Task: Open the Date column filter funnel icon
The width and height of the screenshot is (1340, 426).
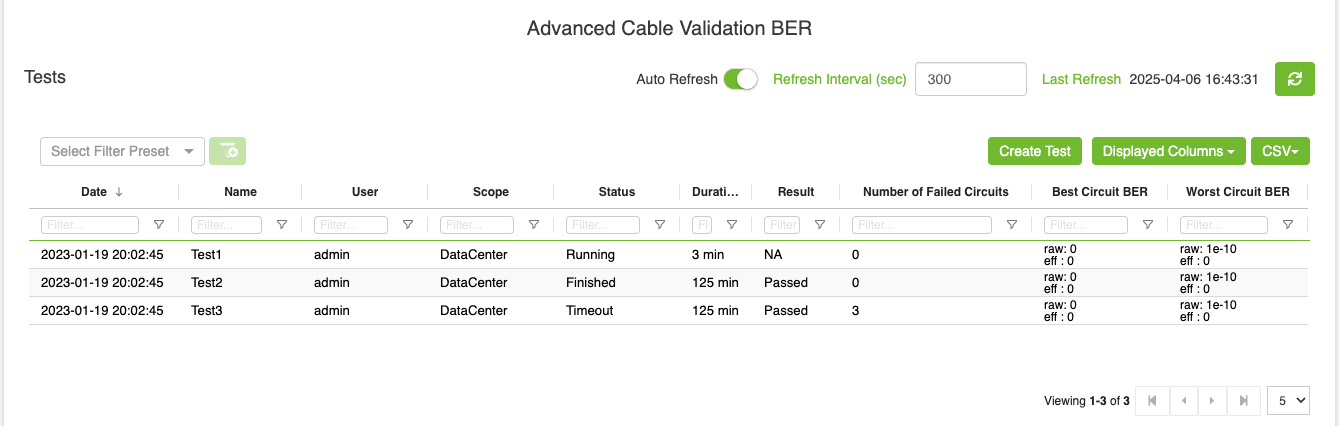Action: pos(159,225)
